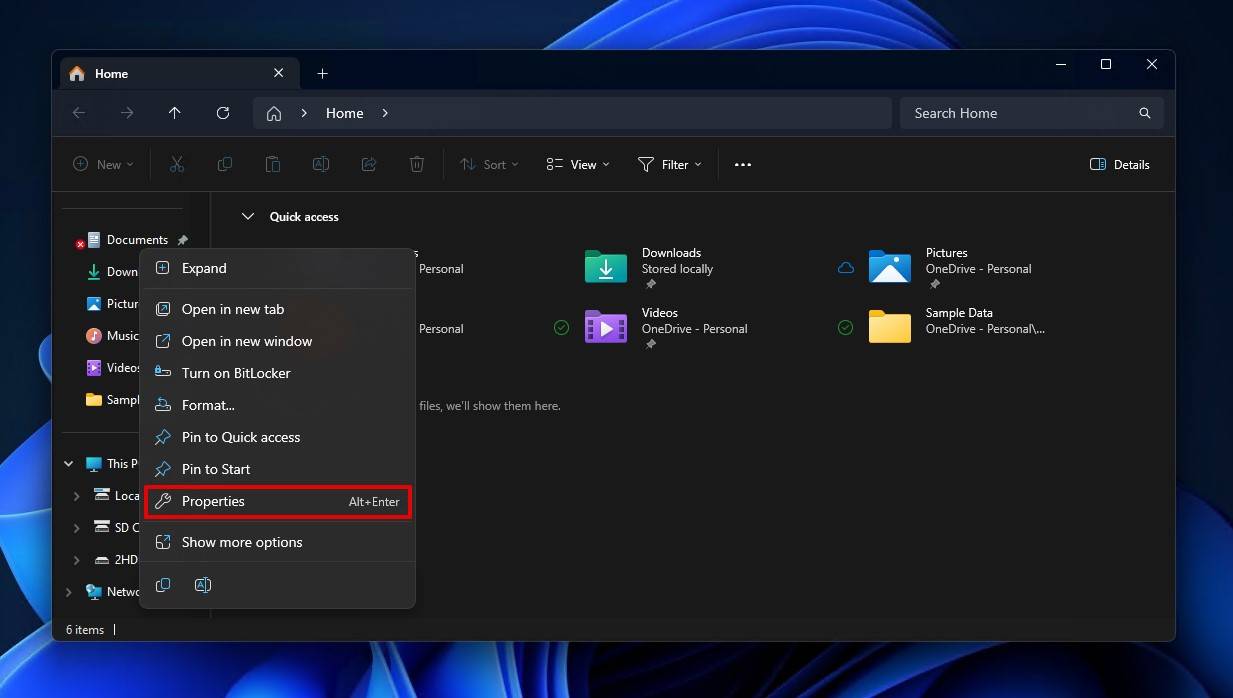Image resolution: width=1233 pixels, height=698 pixels.
Task: Toggle the Details pane button
Action: [1119, 165]
